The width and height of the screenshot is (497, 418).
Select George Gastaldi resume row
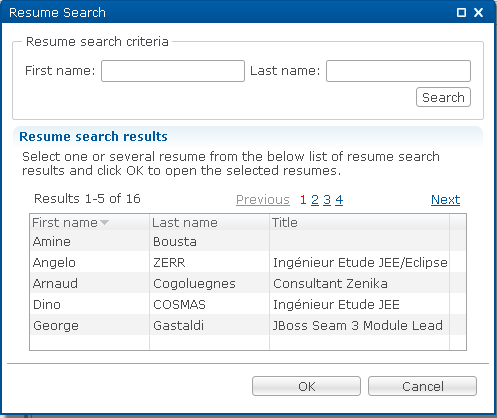[x=248, y=325]
